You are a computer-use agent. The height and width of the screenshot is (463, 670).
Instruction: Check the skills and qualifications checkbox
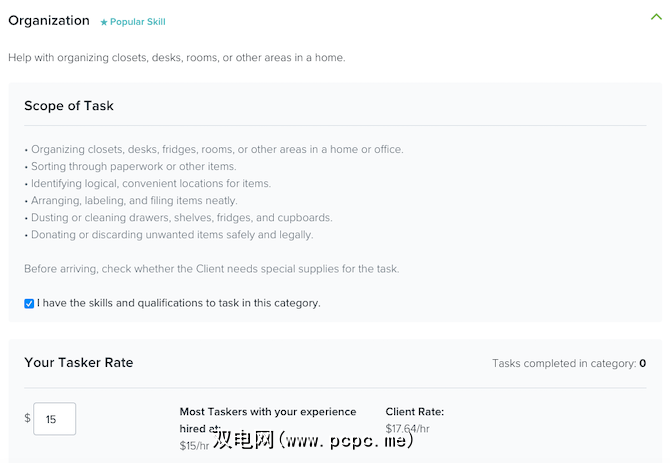(x=29, y=303)
